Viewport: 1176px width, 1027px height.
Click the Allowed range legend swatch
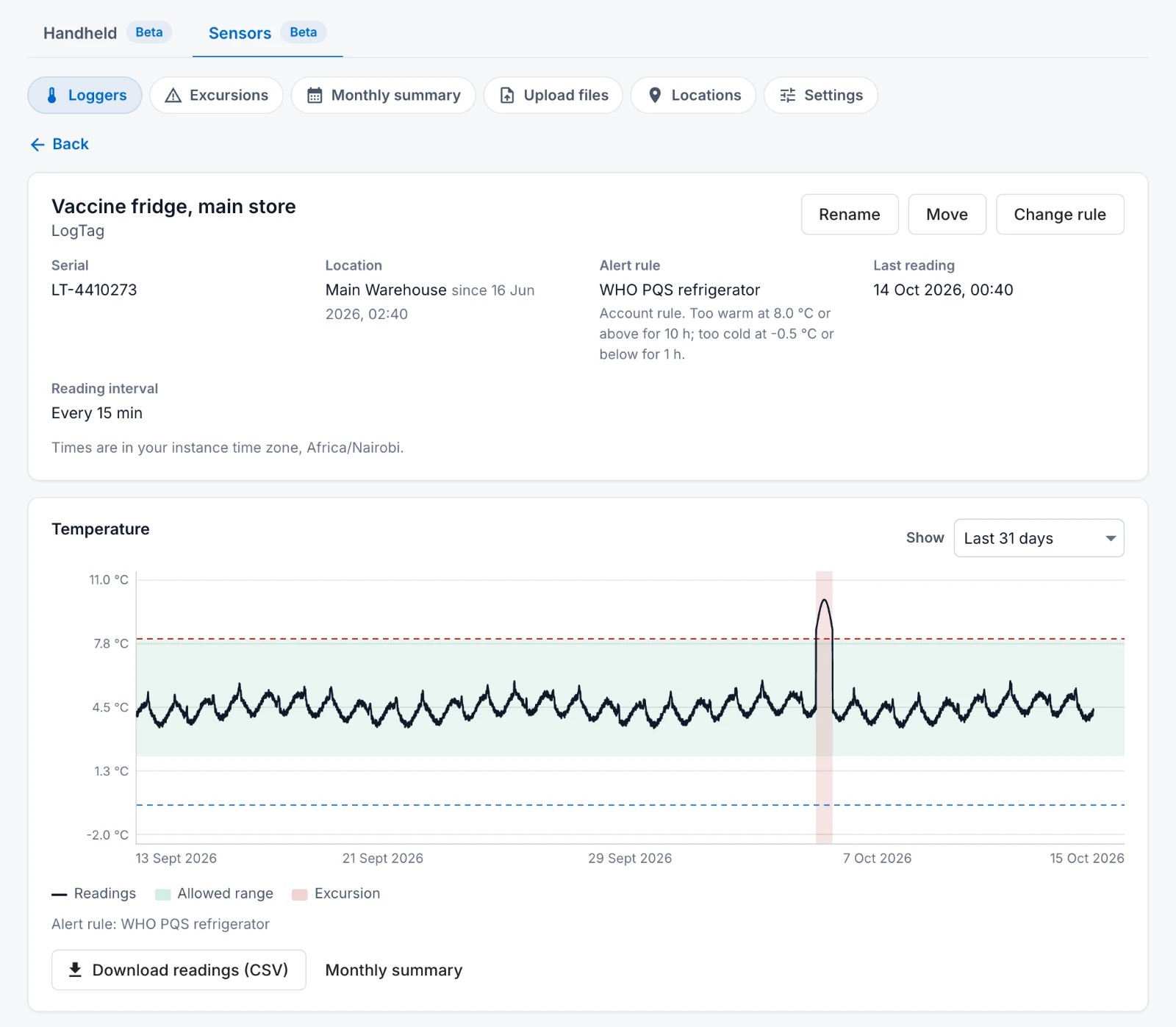point(163,894)
